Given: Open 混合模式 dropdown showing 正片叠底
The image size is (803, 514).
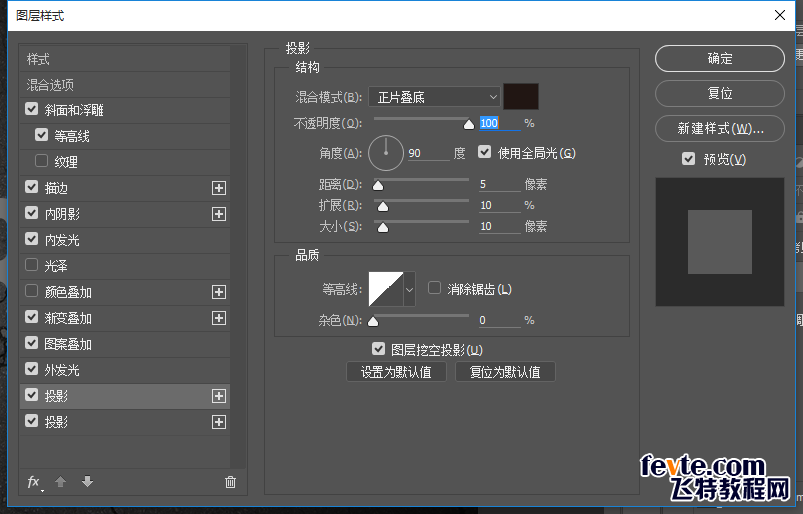Looking at the screenshot, I should (434, 97).
